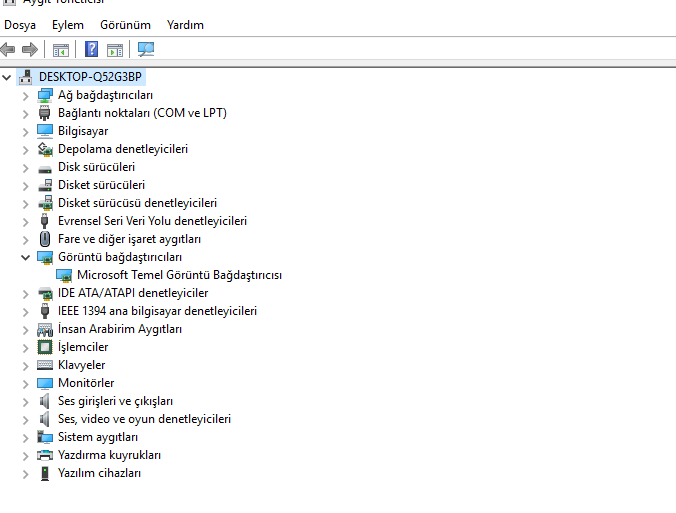Screen dimensions: 676x513
Task: Click the DESKTOP-Q52G3BP computer icon
Action: tap(25, 77)
